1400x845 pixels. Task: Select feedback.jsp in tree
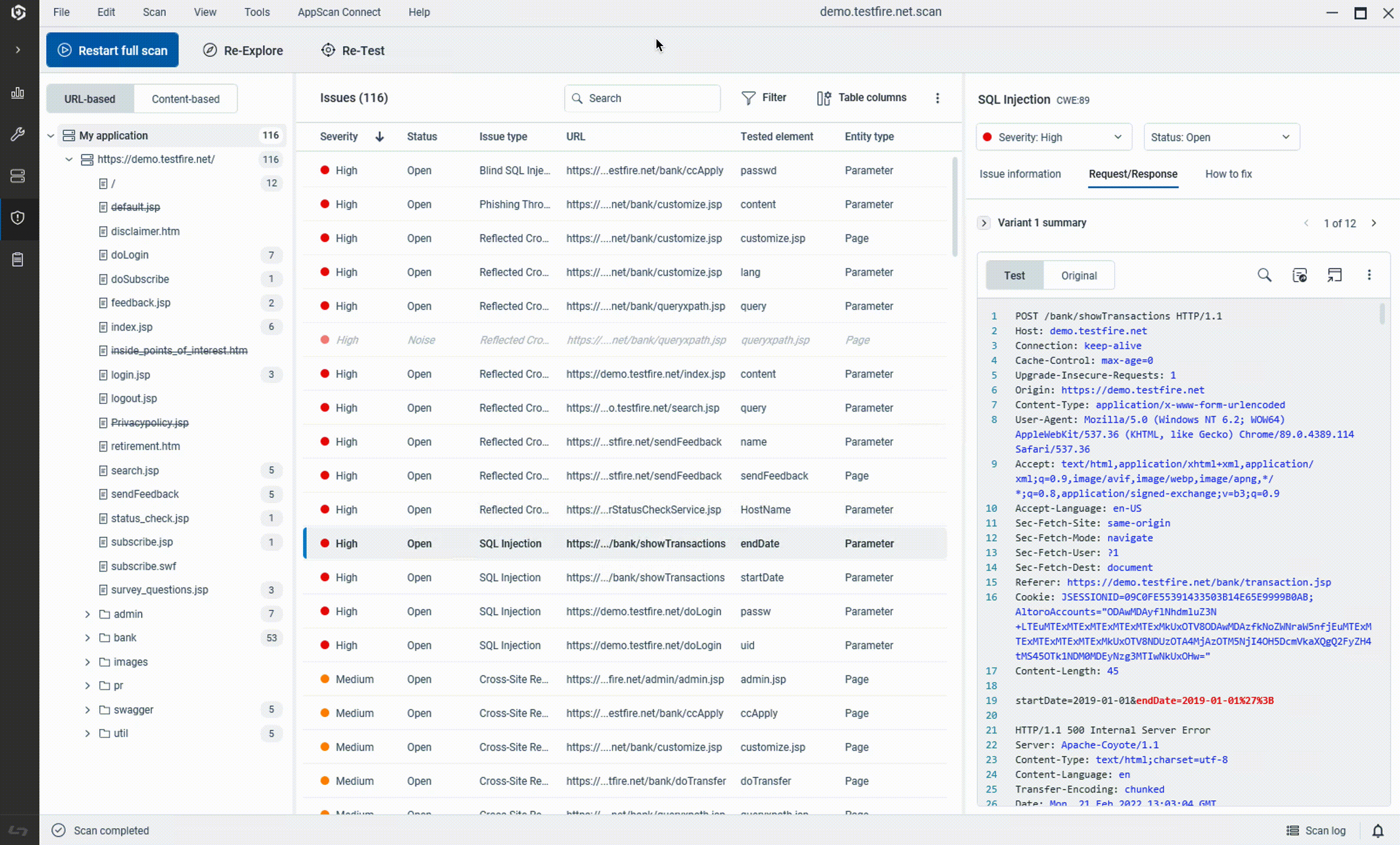[140, 303]
